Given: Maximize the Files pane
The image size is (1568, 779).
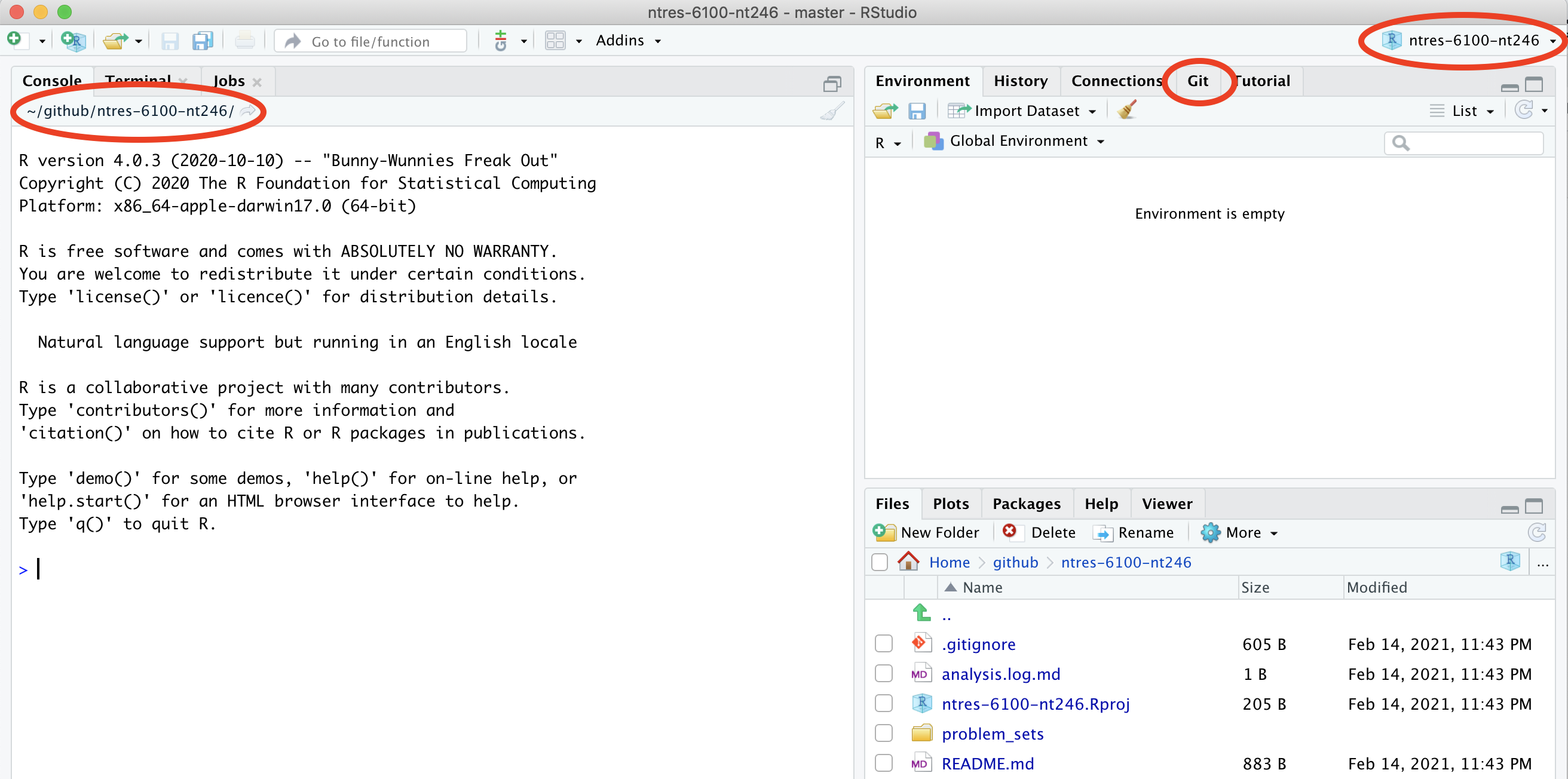Looking at the screenshot, I should click(1534, 507).
